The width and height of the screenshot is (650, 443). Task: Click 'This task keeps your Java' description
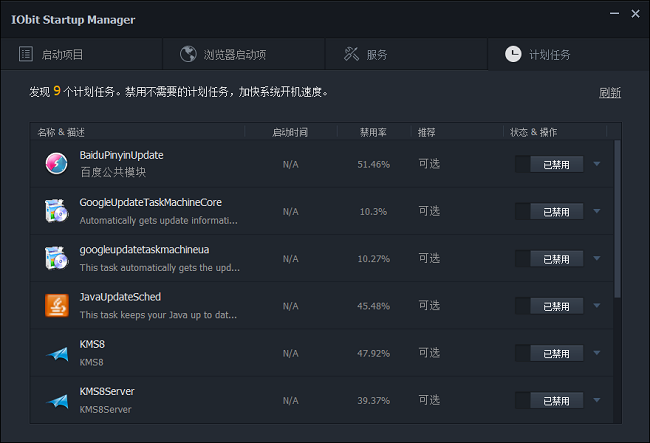pos(158,315)
